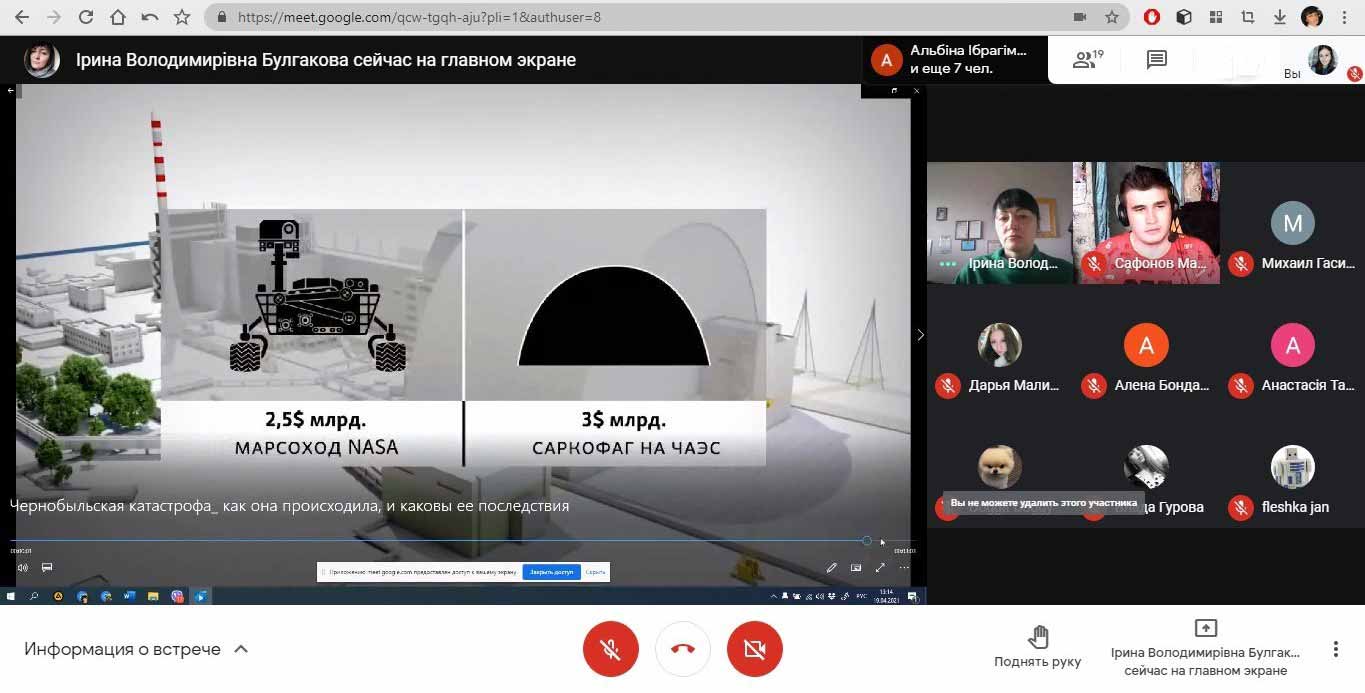This screenshot has height=693, width=1365.
Task: Click muted mic badge of Сафонов Ма...
Action: (x=1094, y=264)
